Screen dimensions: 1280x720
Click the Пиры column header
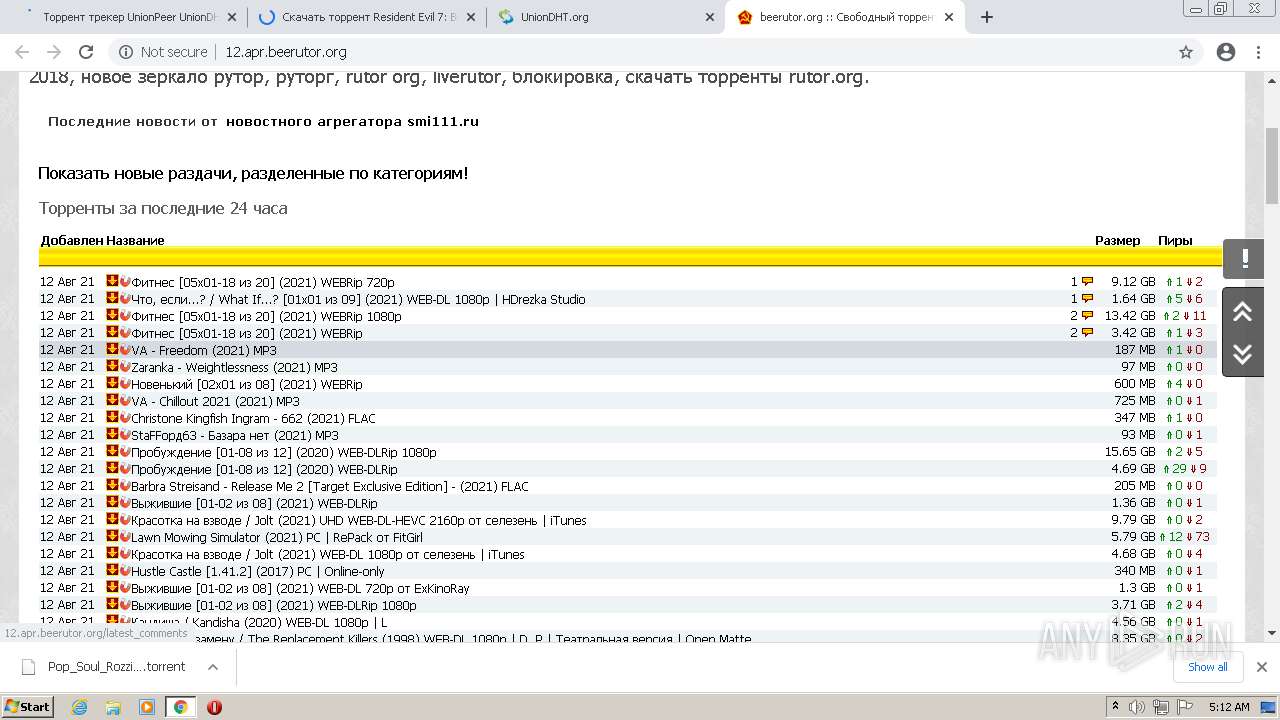point(1175,241)
